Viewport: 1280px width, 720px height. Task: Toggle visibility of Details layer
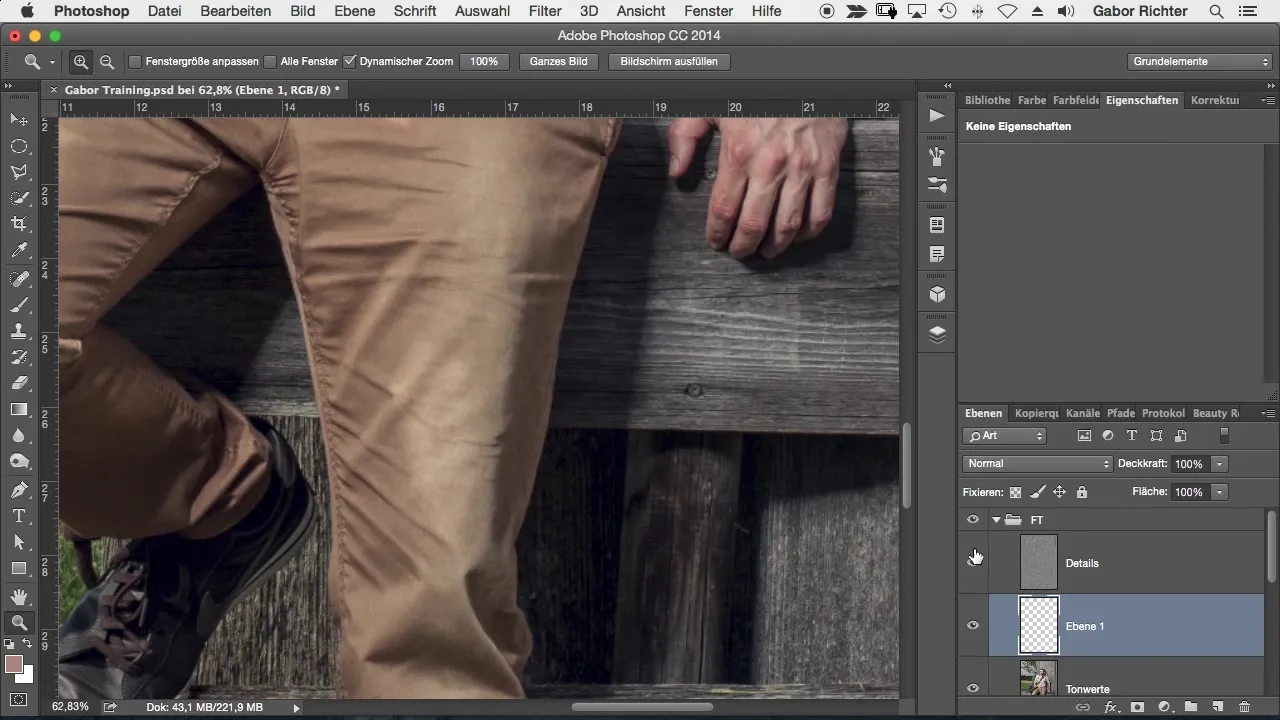tap(973, 563)
